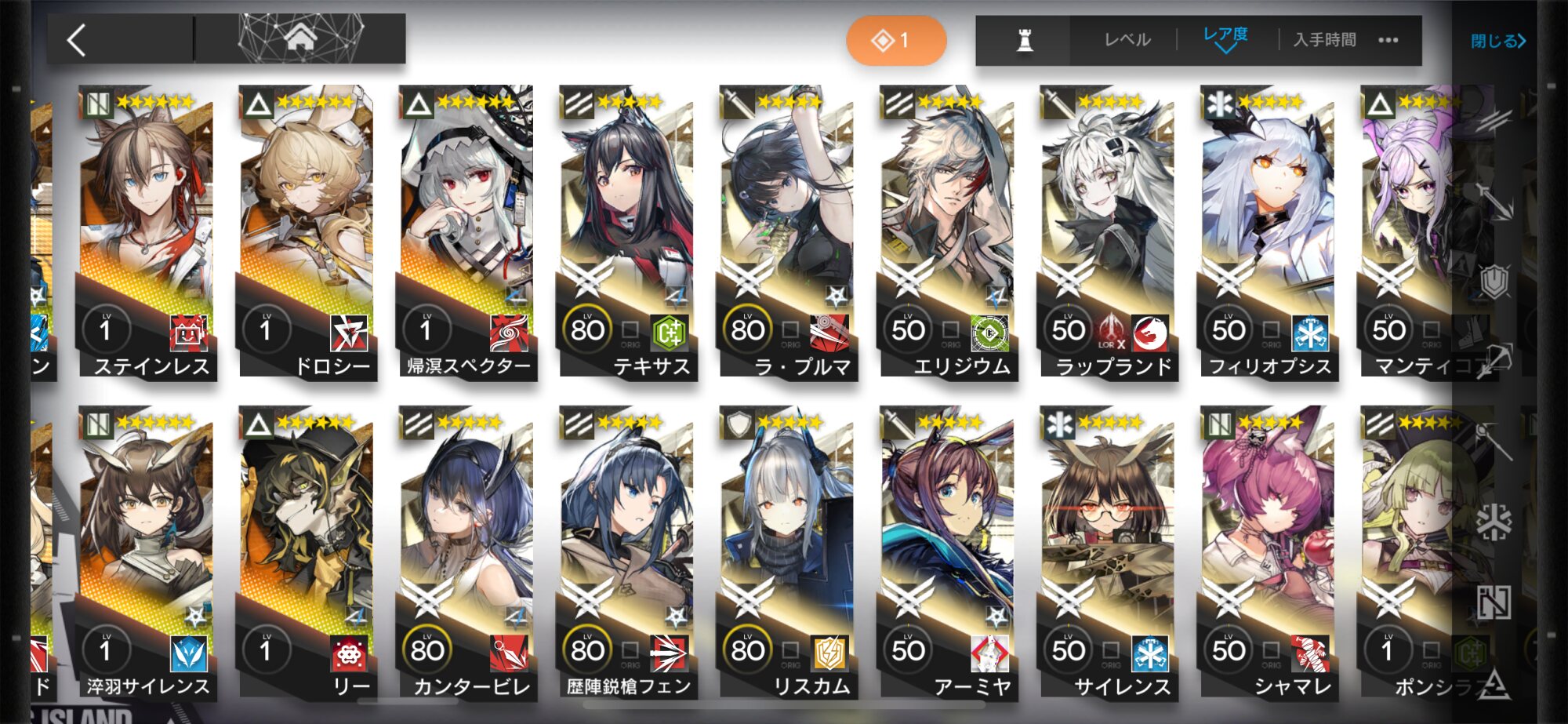Image resolution: width=1568 pixels, height=724 pixels.
Task: Toggle the N-shaped class filter icon
Action: [1494, 602]
